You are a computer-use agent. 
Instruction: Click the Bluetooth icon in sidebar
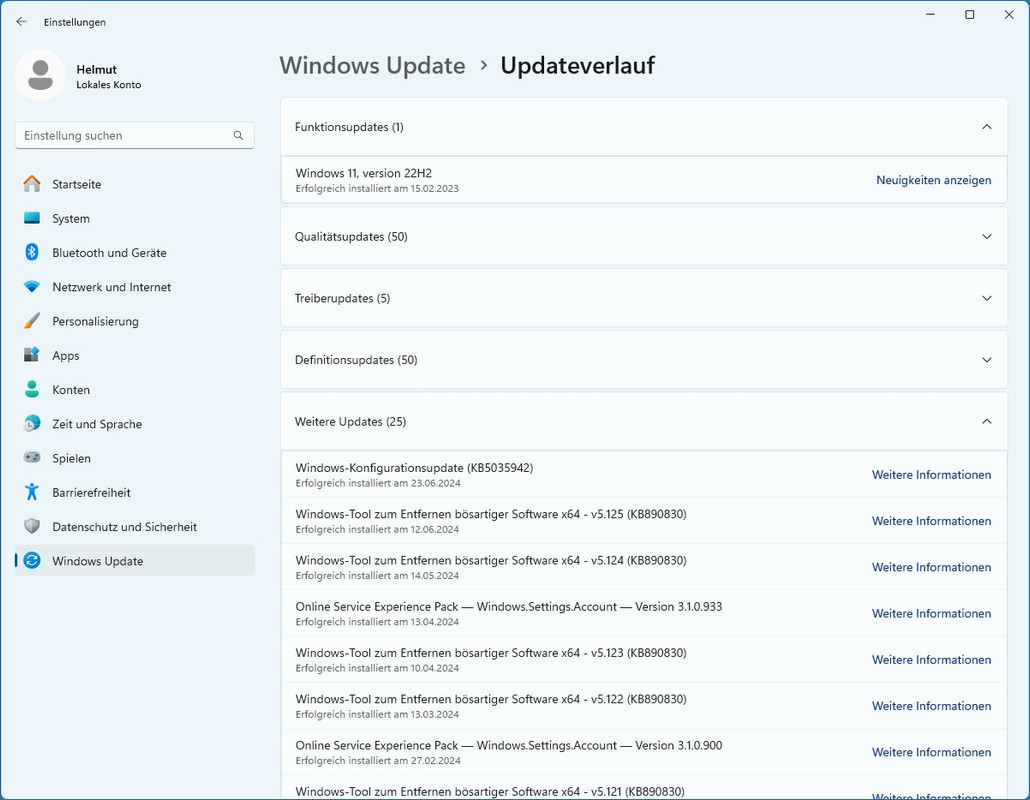tap(32, 252)
